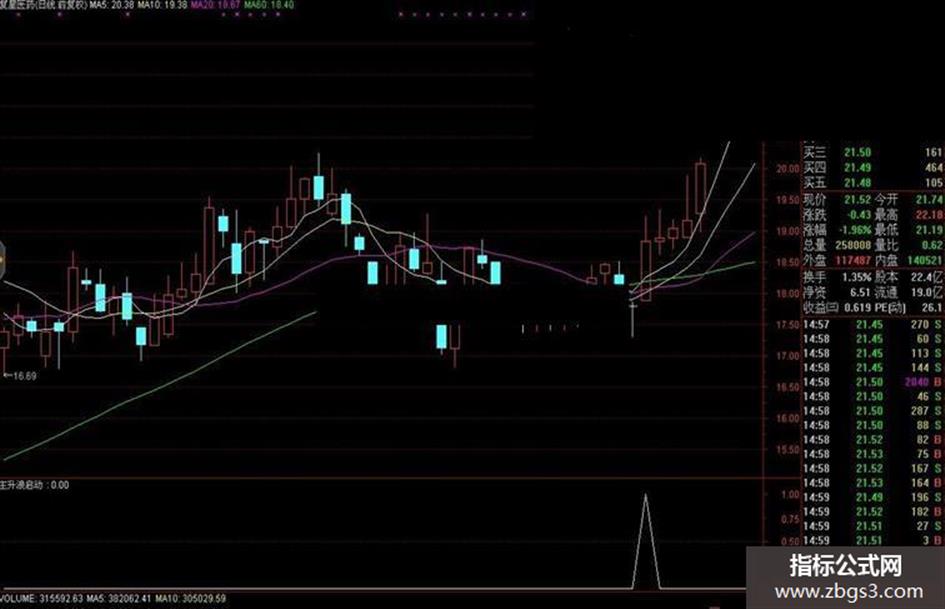Select the 14:58 trade of 46 lots

(873, 397)
